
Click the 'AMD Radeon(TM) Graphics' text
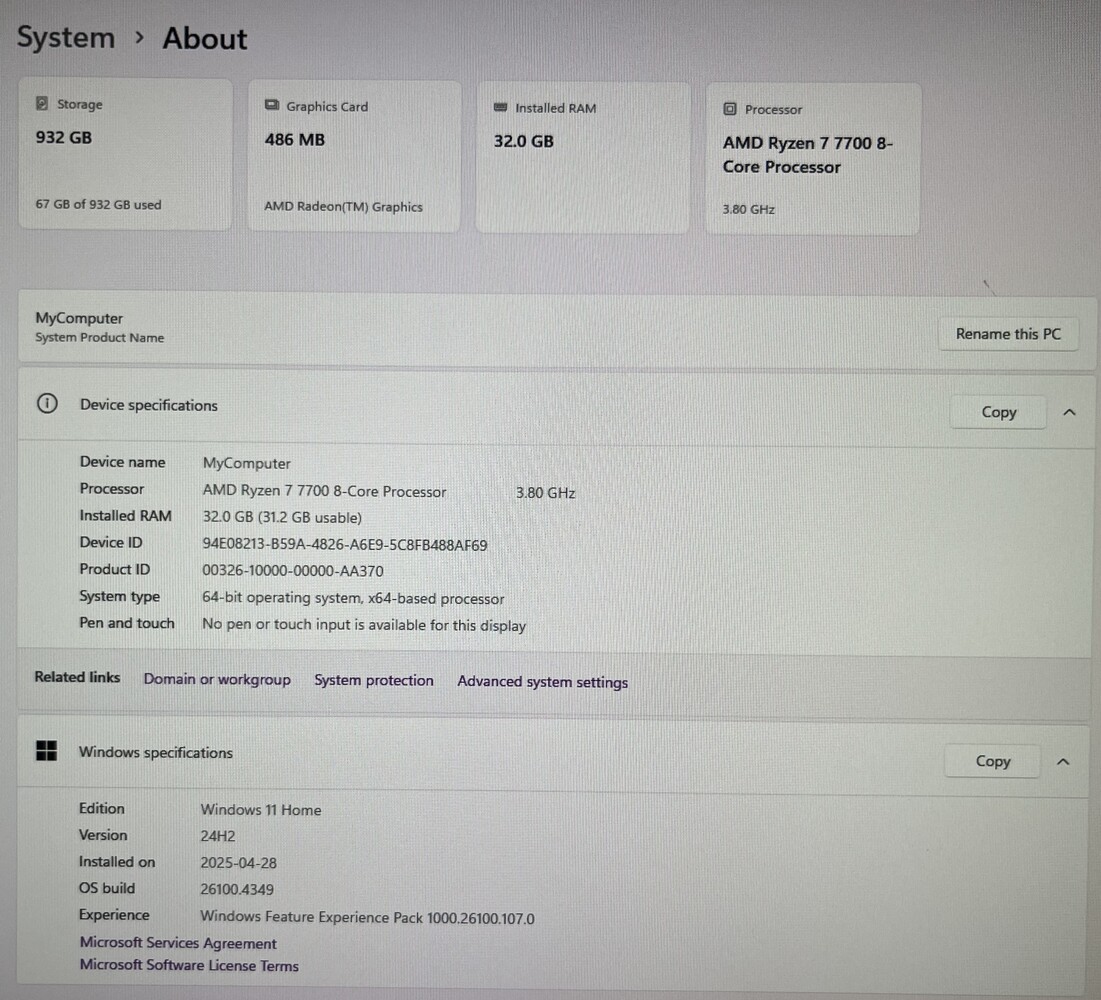click(343, 206)
